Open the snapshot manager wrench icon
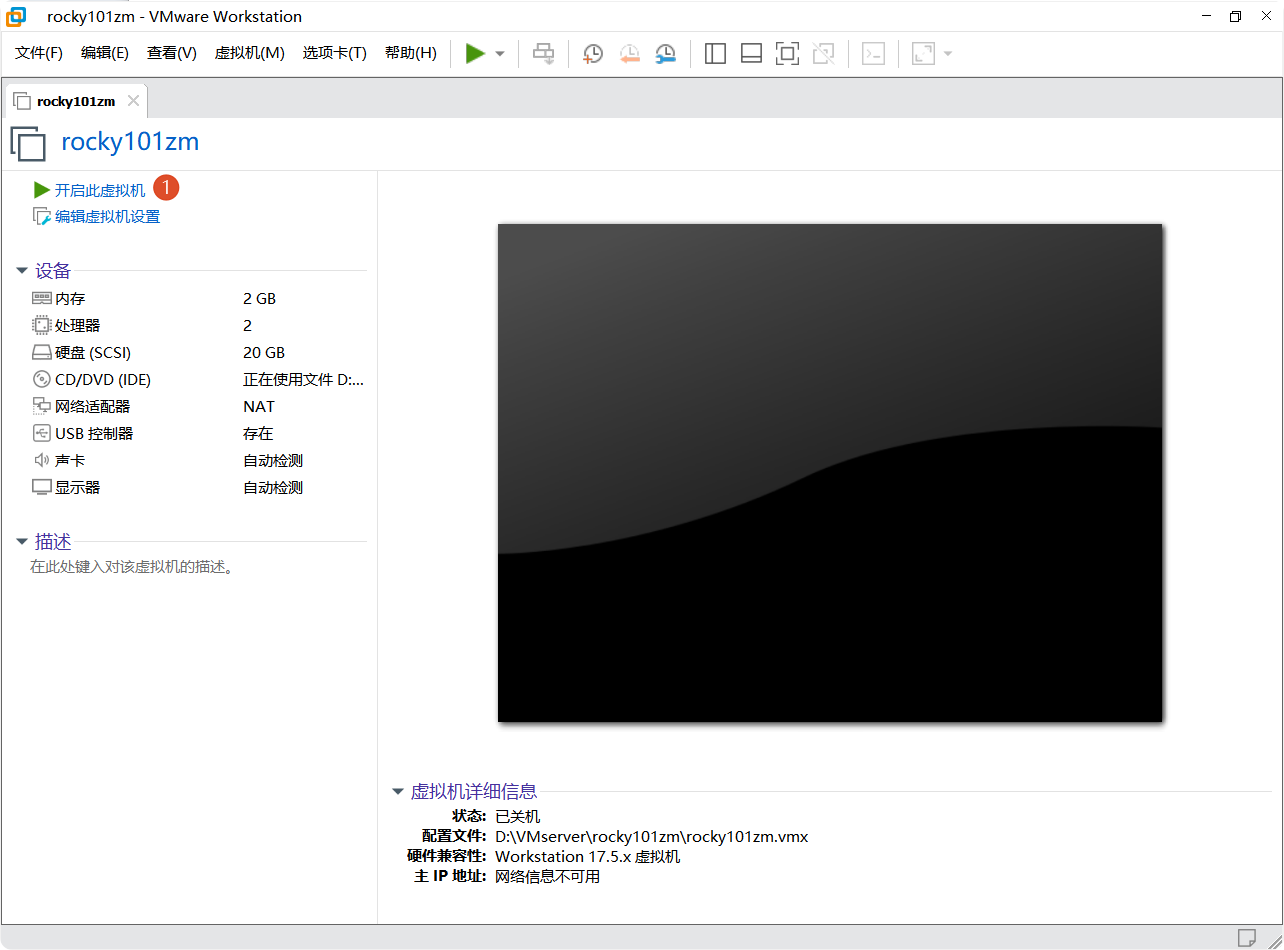The image size is (1284, 950). [665, 54]
